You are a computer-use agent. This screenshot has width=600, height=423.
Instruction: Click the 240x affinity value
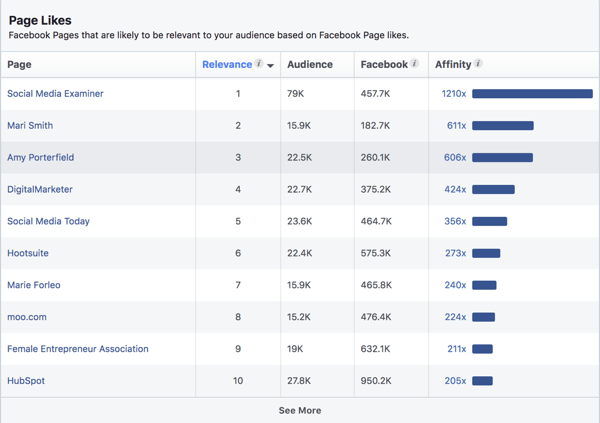pos(455,285)
